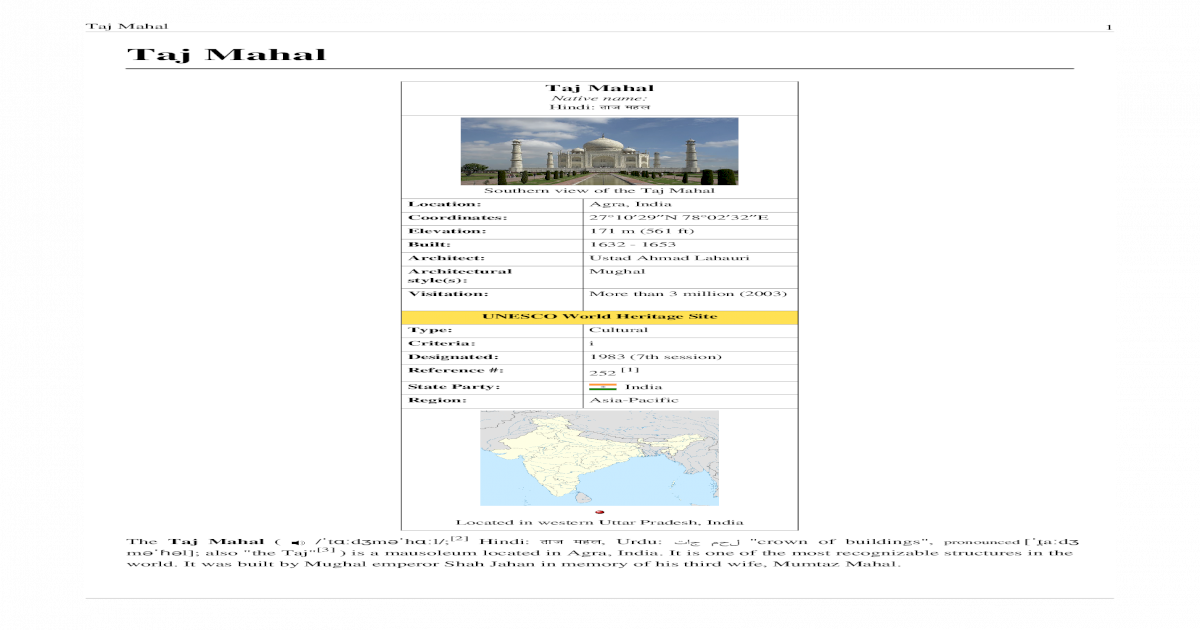Select the "Architectural style(s):" label
The width and height of the screenshot is (1200, 630).
pos(459,275)
